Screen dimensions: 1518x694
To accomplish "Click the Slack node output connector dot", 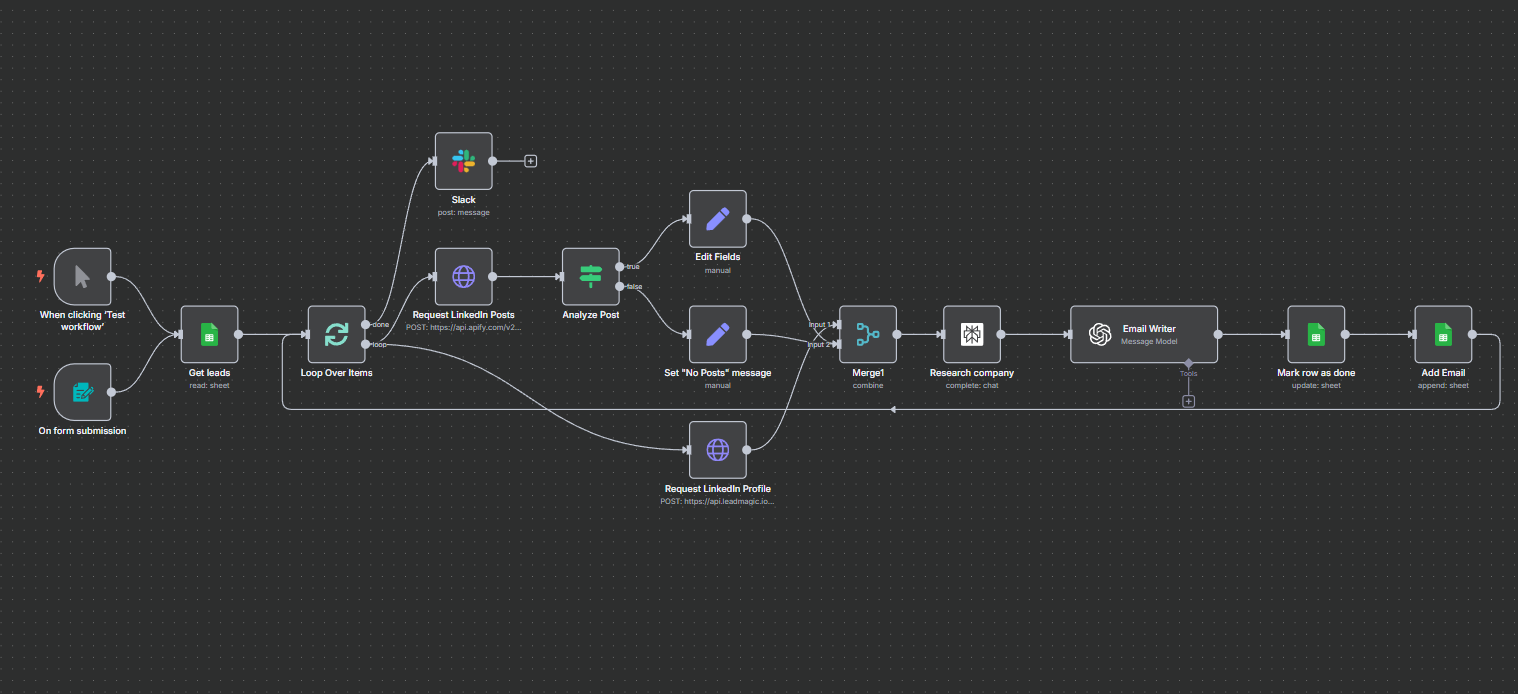I will (492, 161).
